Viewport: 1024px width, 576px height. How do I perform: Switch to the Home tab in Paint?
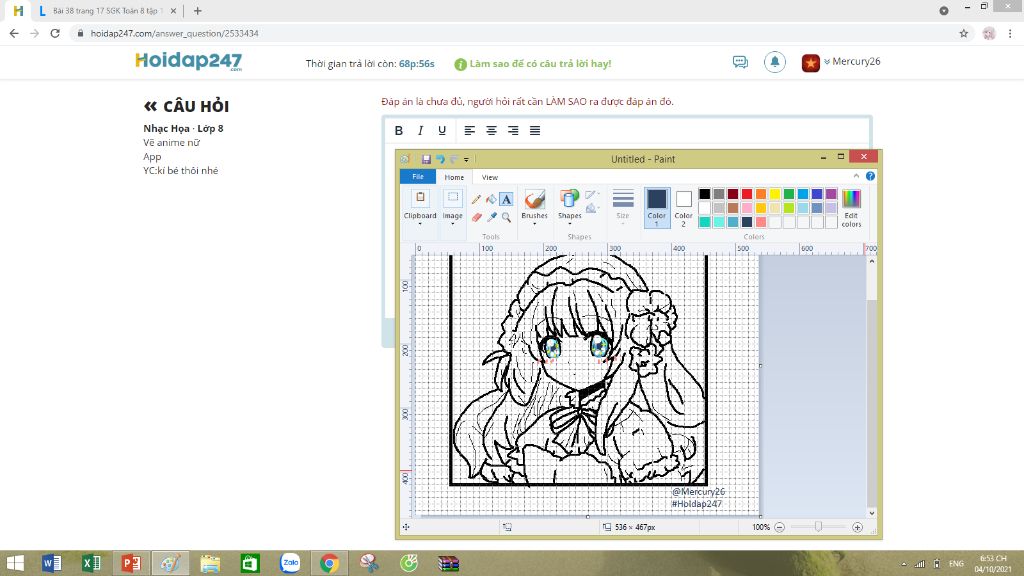(x=454, y=177)
